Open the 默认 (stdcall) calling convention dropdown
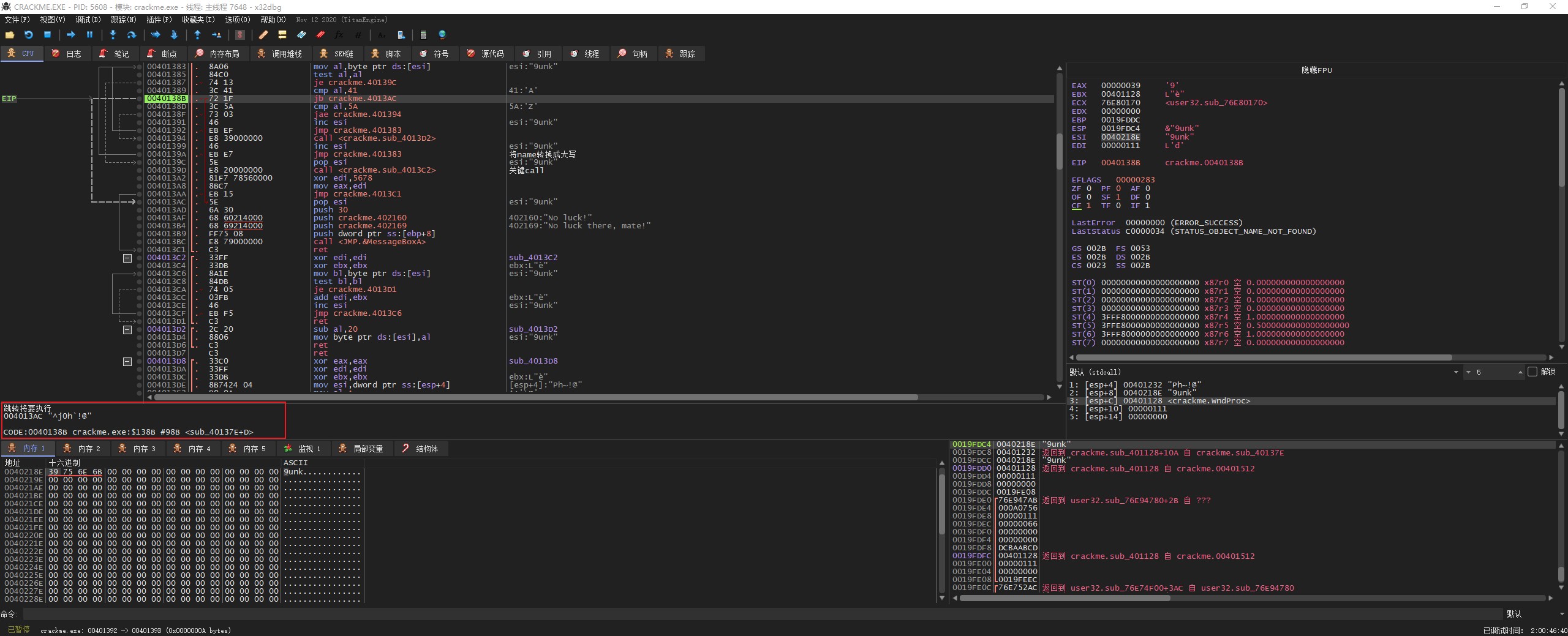Viewport: 1568px width, 636px height. tap(1455, 372)
